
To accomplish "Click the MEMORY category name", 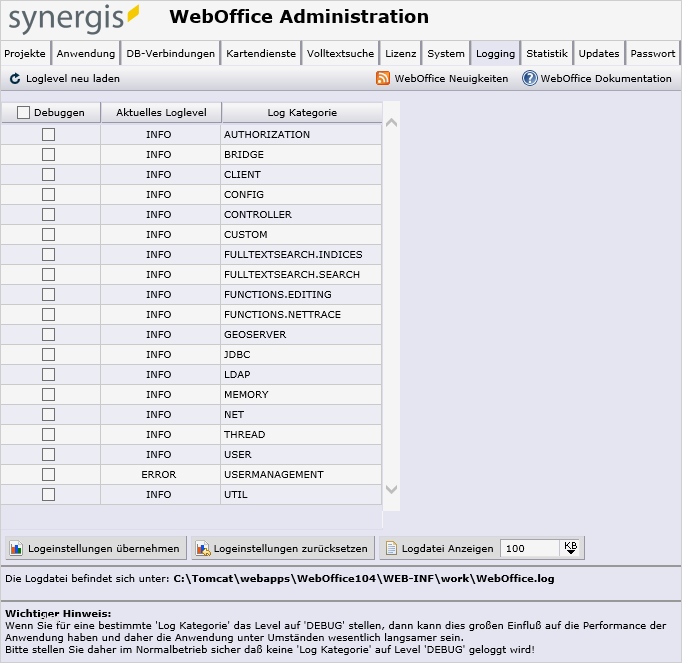I will [246, 395].
